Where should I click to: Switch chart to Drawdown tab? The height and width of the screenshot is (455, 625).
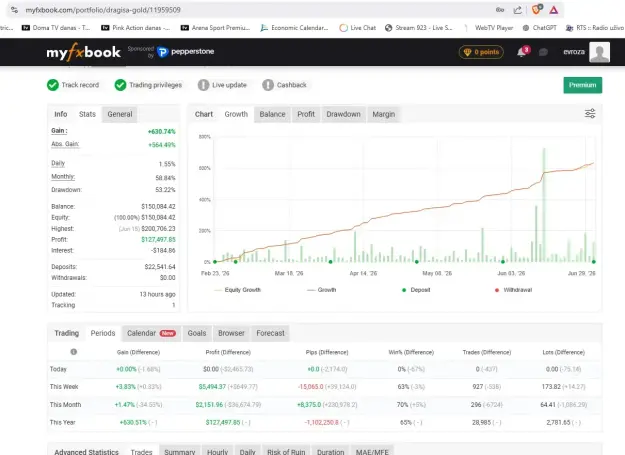(x=343, y=114)
